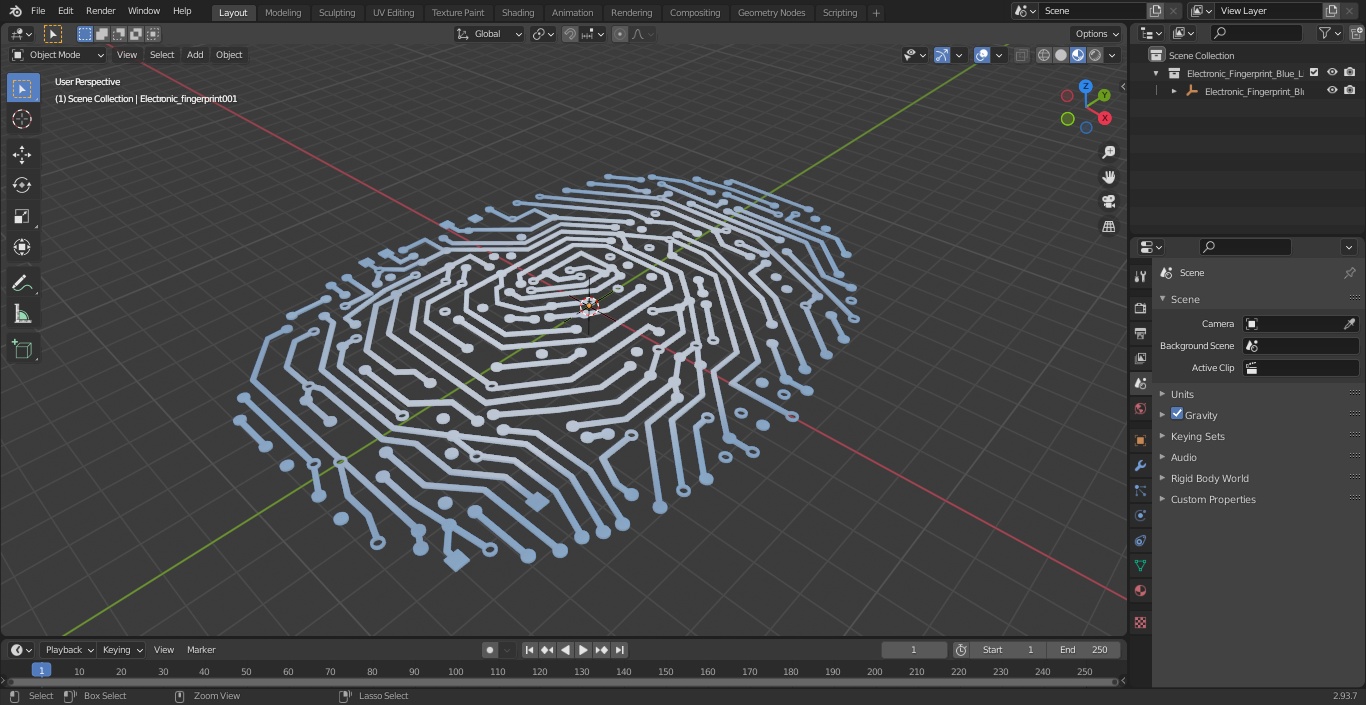Switch orthographic/perspective view grid icon
Image resolution: width=1366 pixels, height=705 pixels.
point(1108,227)
